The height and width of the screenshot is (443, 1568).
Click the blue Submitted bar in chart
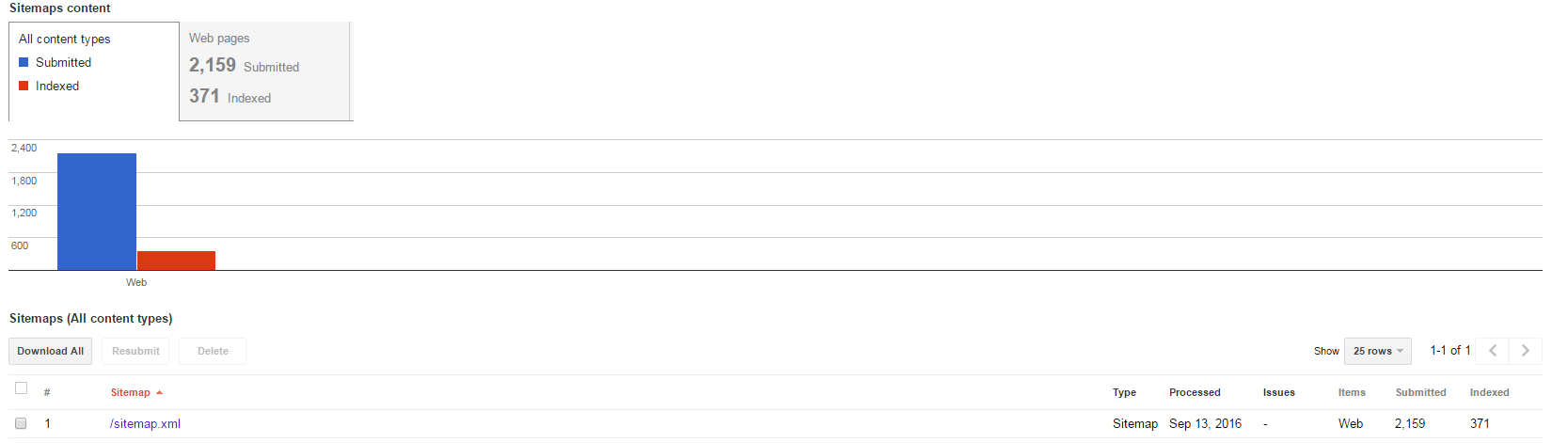click(x=97, y=212)
